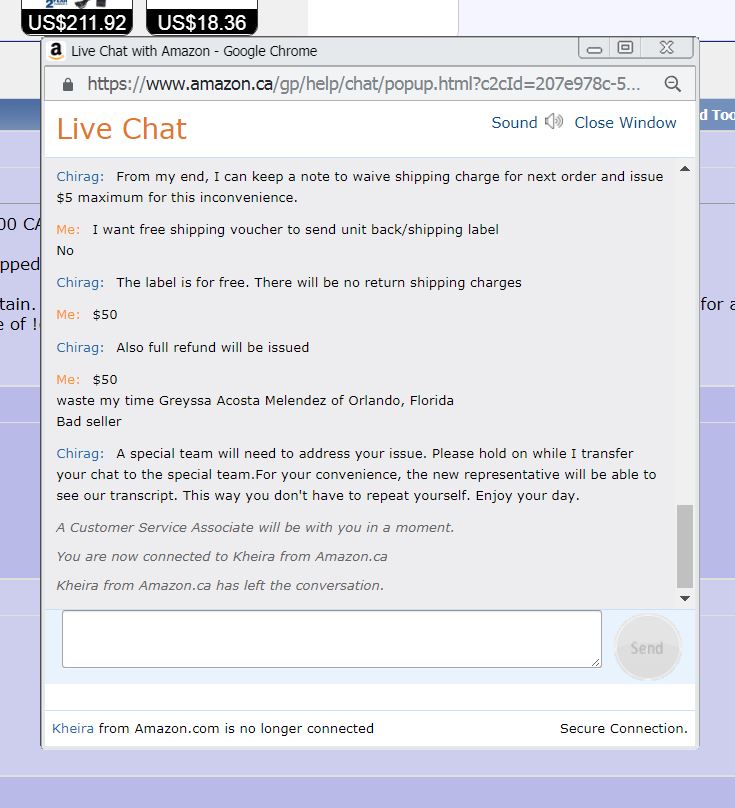Screen dimensions: 735x808
Task: Click 'is no longer connected' status text
Action: pos(299,728)
